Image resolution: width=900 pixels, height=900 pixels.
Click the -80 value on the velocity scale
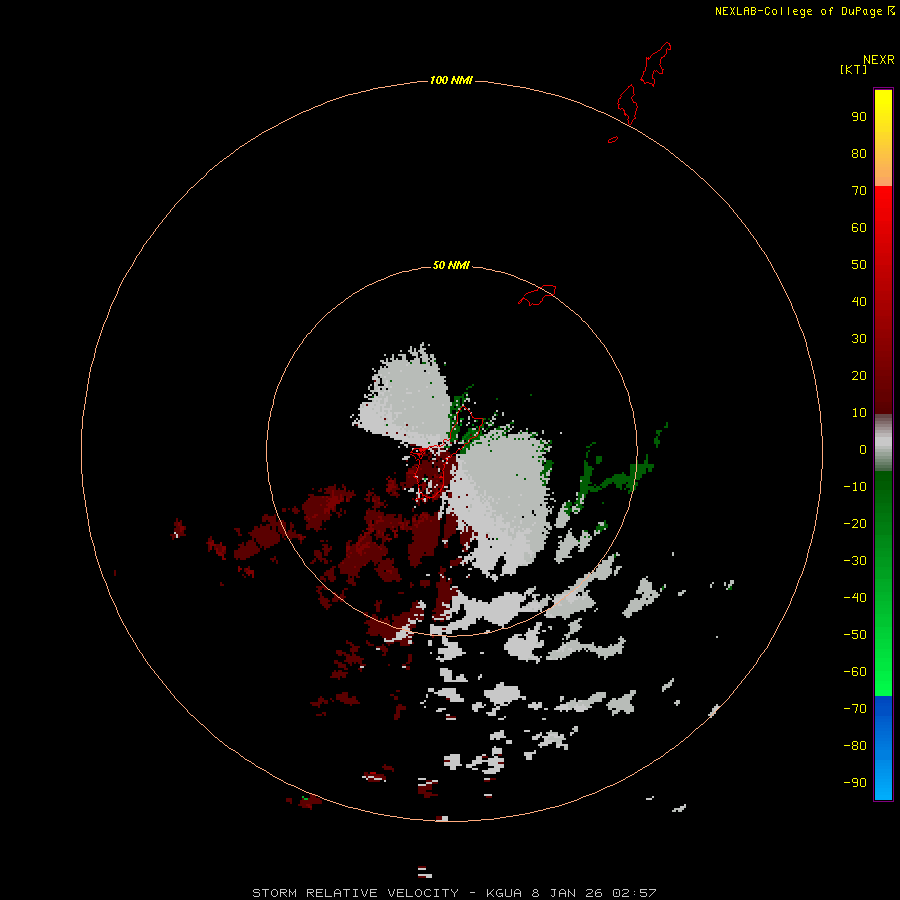855,746
